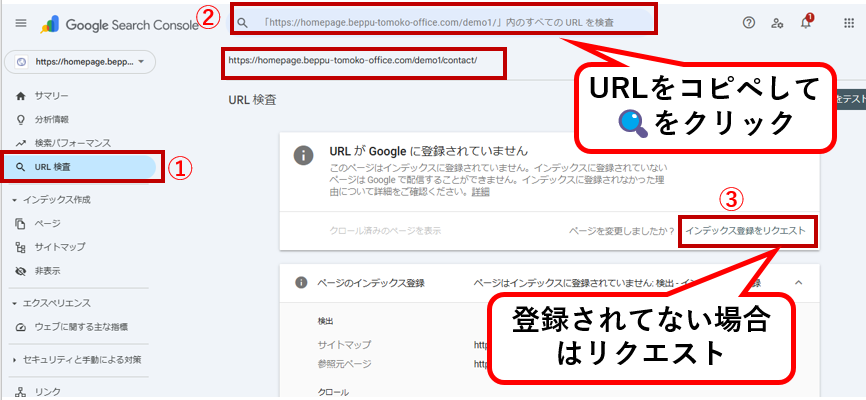Click the inspected contact page URL text

point(353,60)
